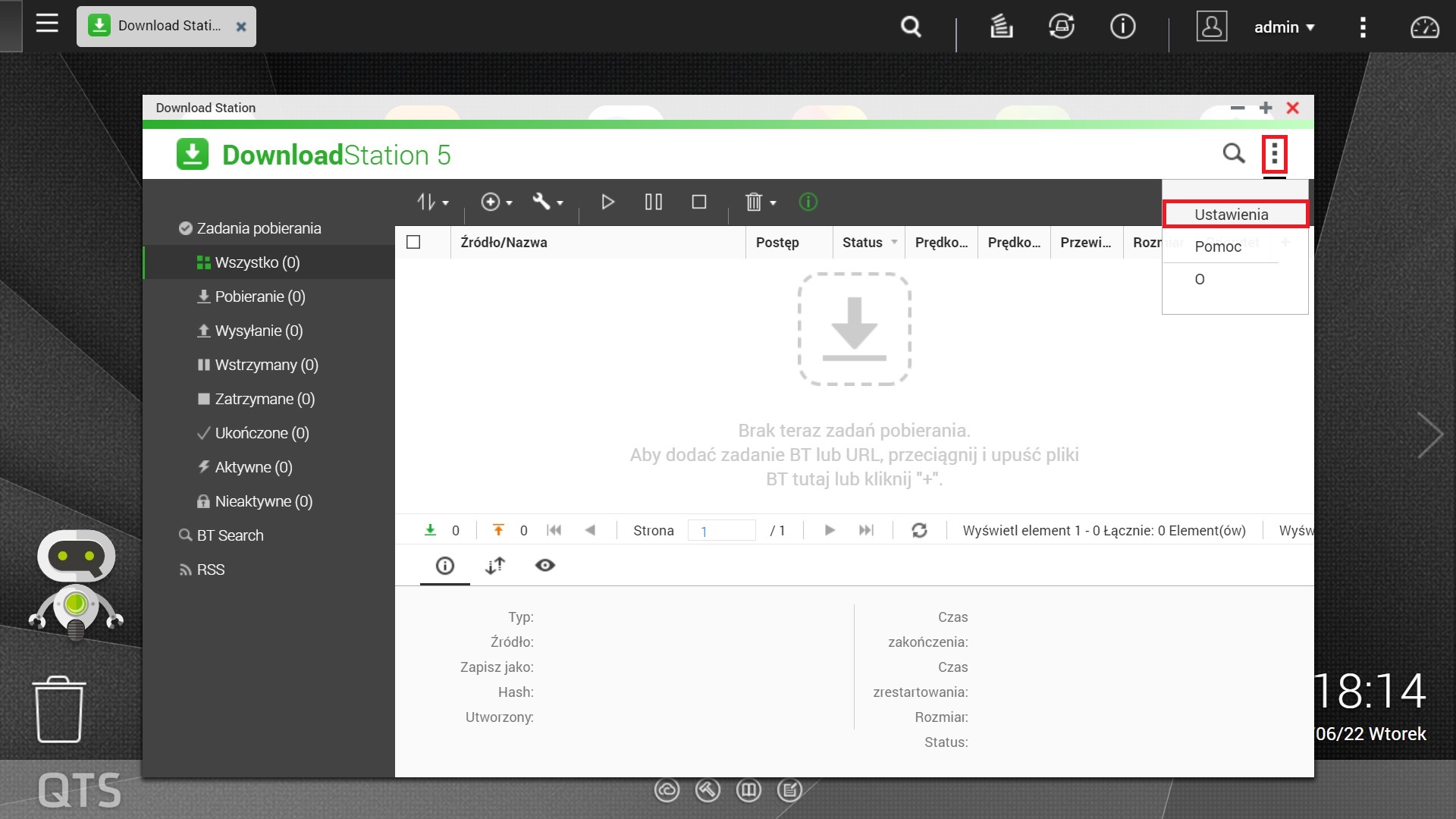Click the QTS desktop search magnifier

(x=911, y=27)
